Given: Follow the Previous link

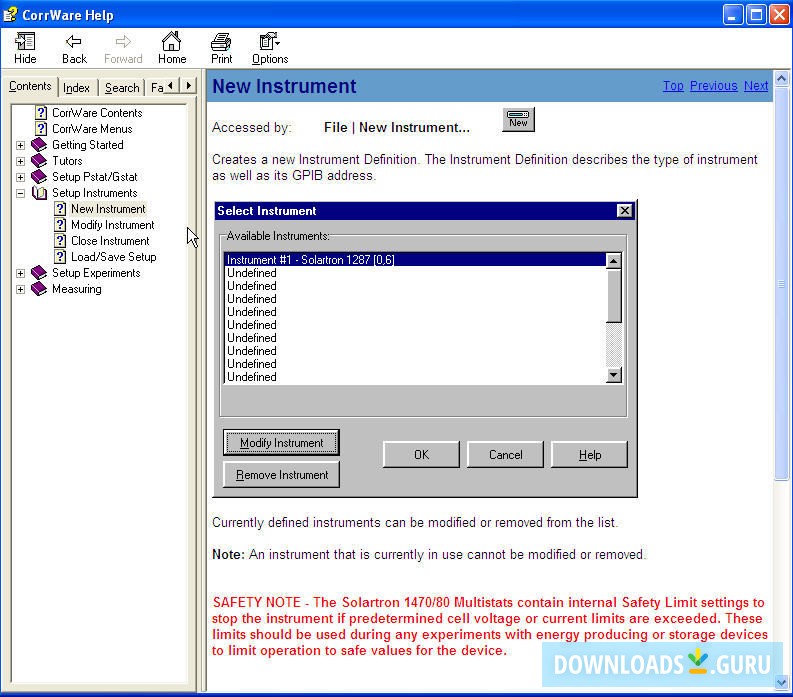Looking at the screenshot, I should pyautogui.click(x=714, y=85).
